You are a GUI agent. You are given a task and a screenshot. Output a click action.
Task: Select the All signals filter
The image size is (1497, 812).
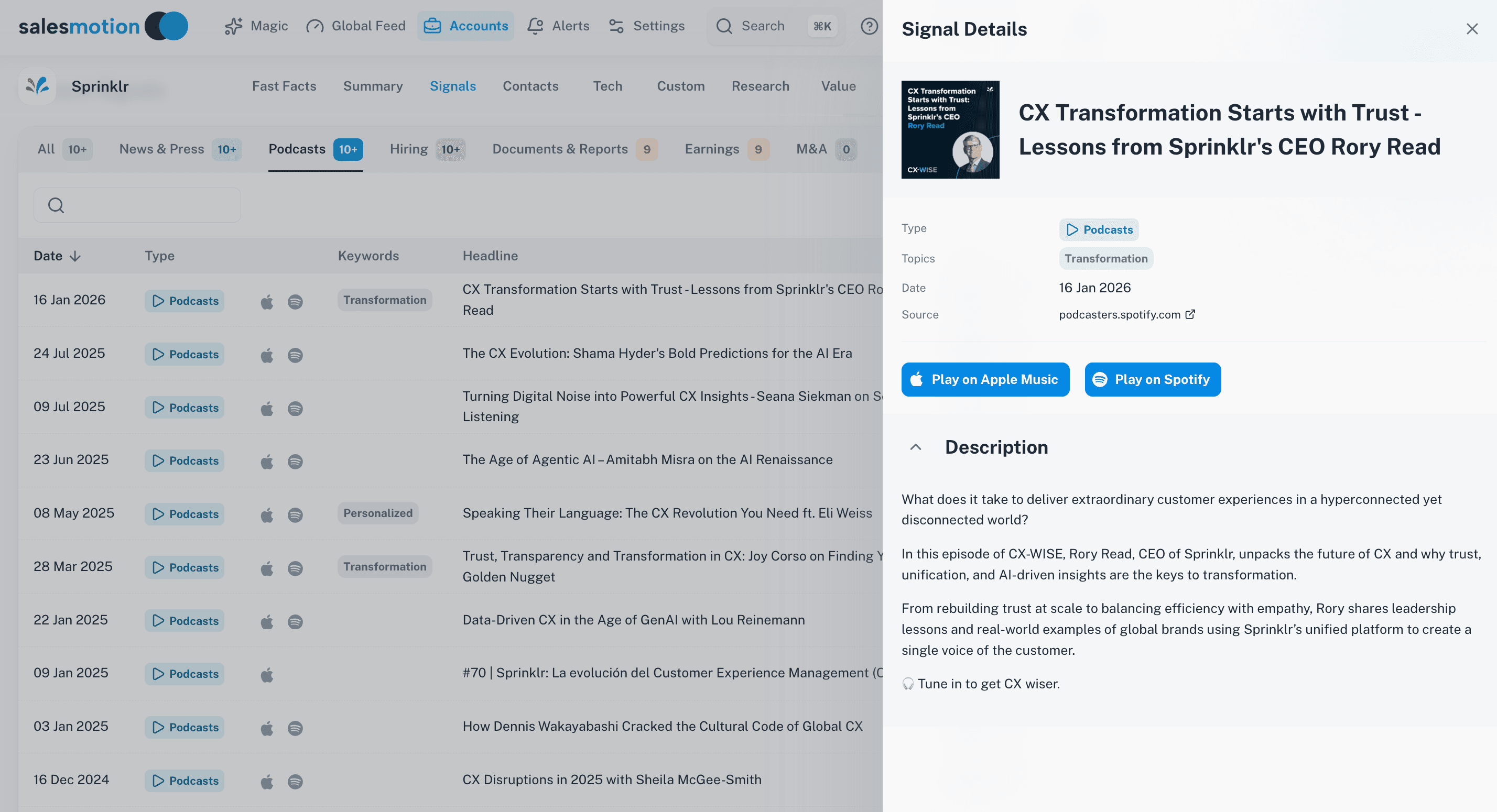click(x=64, y=149)
